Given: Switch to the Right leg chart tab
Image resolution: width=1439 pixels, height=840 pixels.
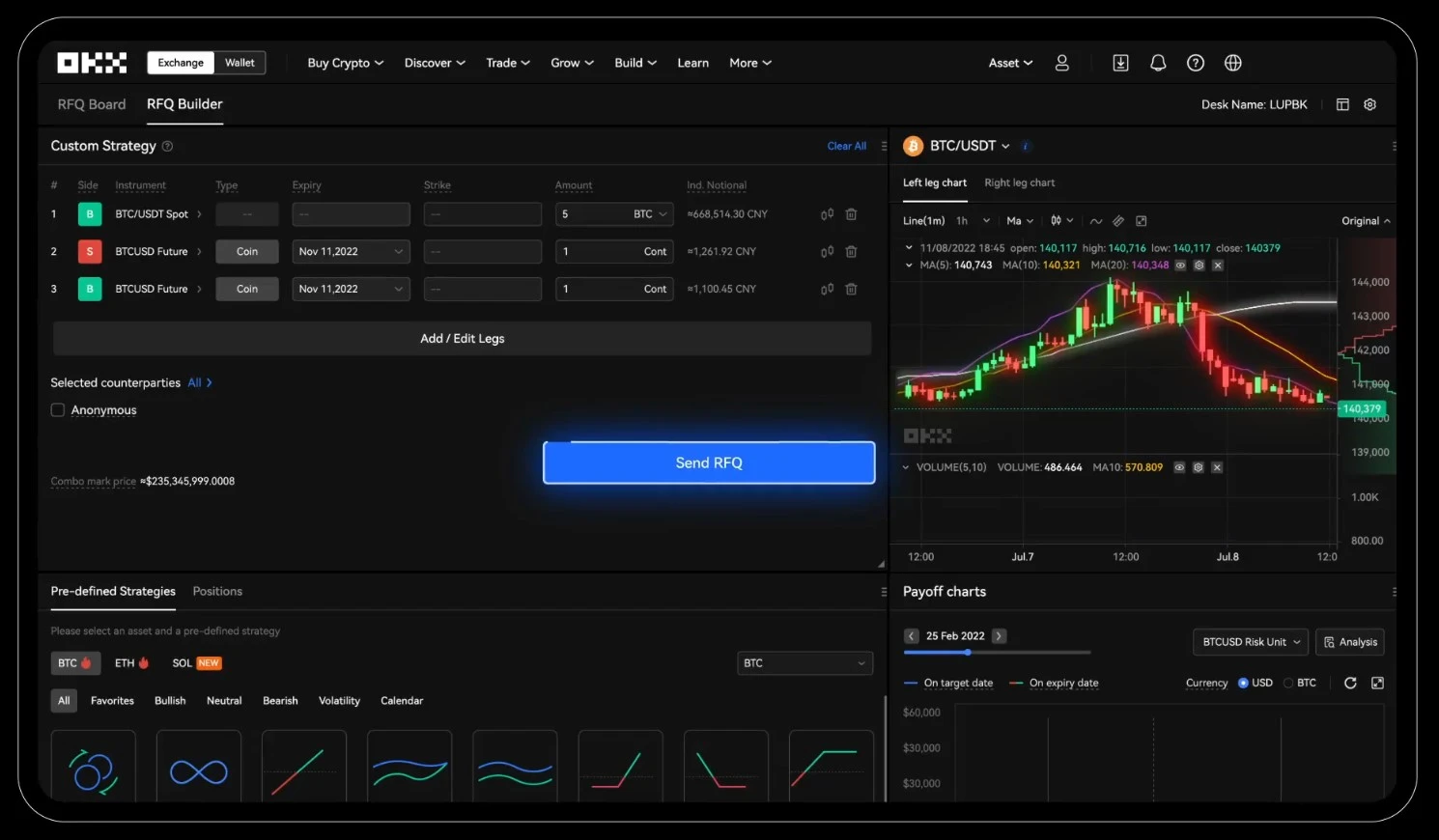Looking at the screenshot, I should pyautogui.click(x=1019, y=182).
